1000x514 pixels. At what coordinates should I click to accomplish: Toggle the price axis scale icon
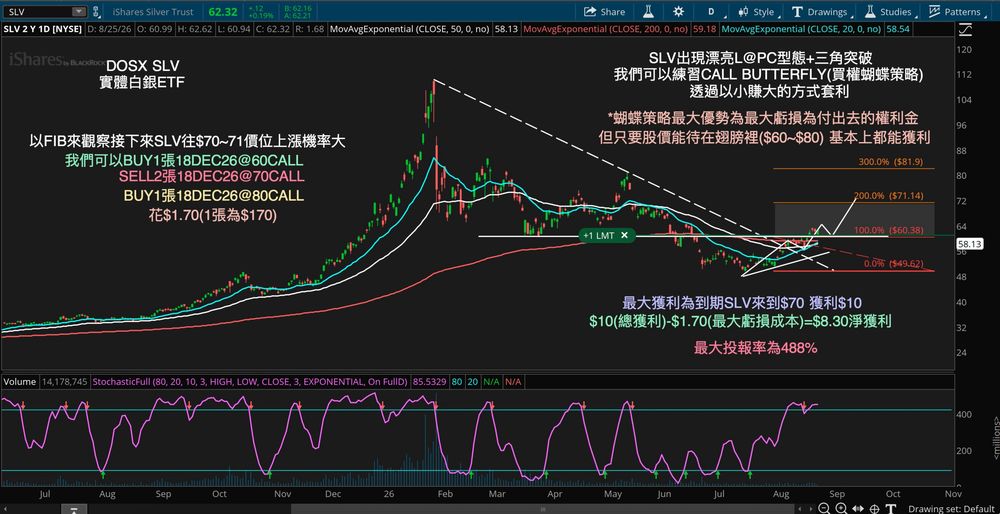(x=968, y=29)
